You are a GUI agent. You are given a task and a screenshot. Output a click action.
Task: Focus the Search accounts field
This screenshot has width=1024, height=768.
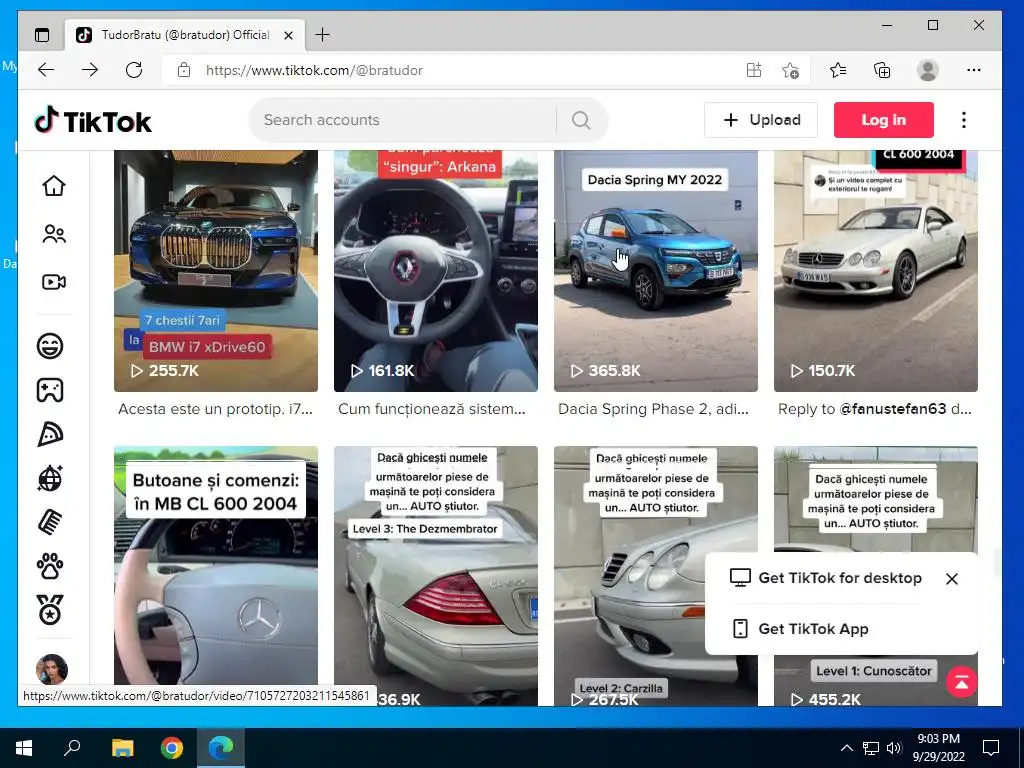[408, 120]
